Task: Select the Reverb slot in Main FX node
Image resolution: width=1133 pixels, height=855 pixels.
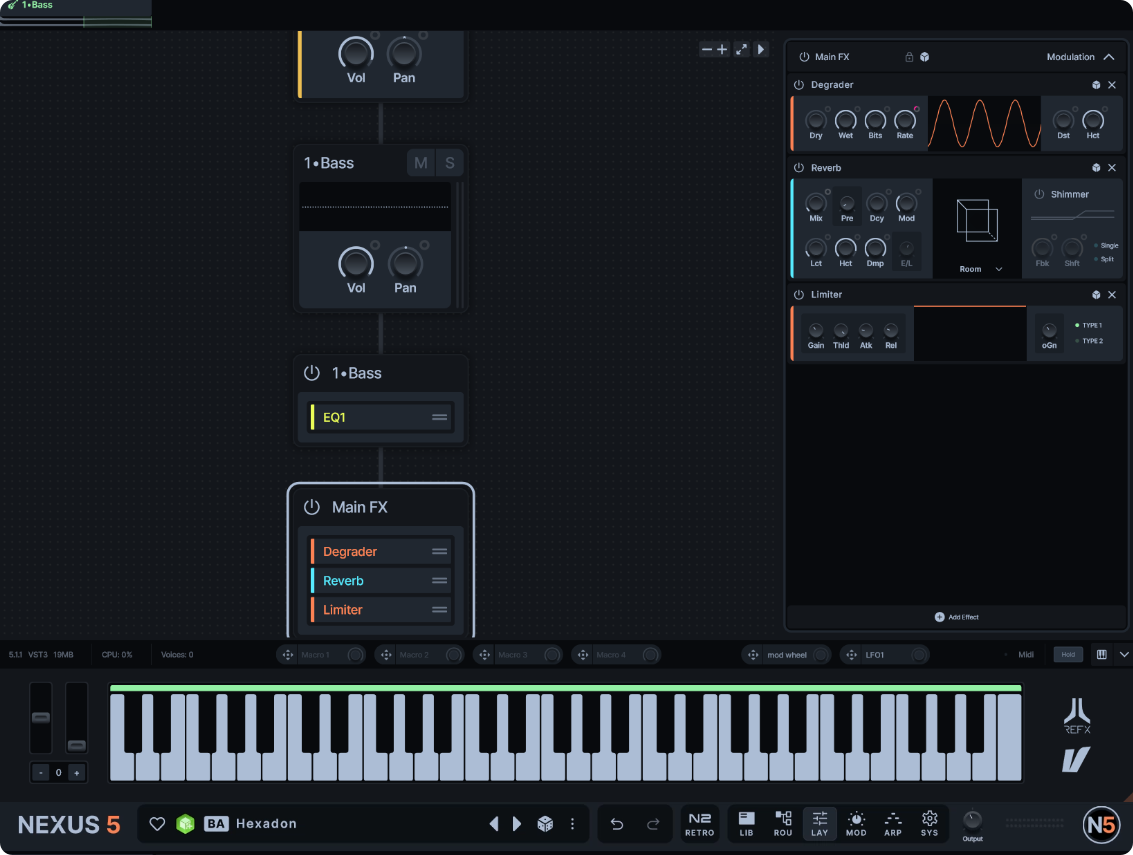Action: coord(380,580)
